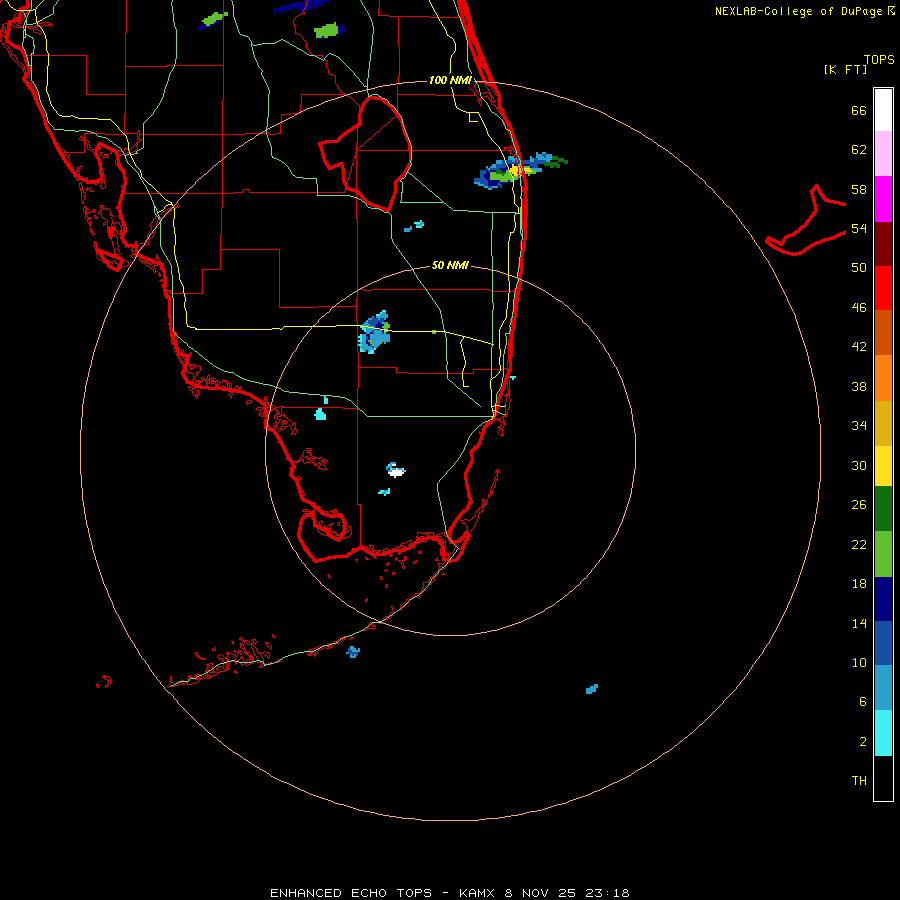The width and height of the screenshot is (900, 900).
Task: Click legend value 46
Action: point(859,308)
